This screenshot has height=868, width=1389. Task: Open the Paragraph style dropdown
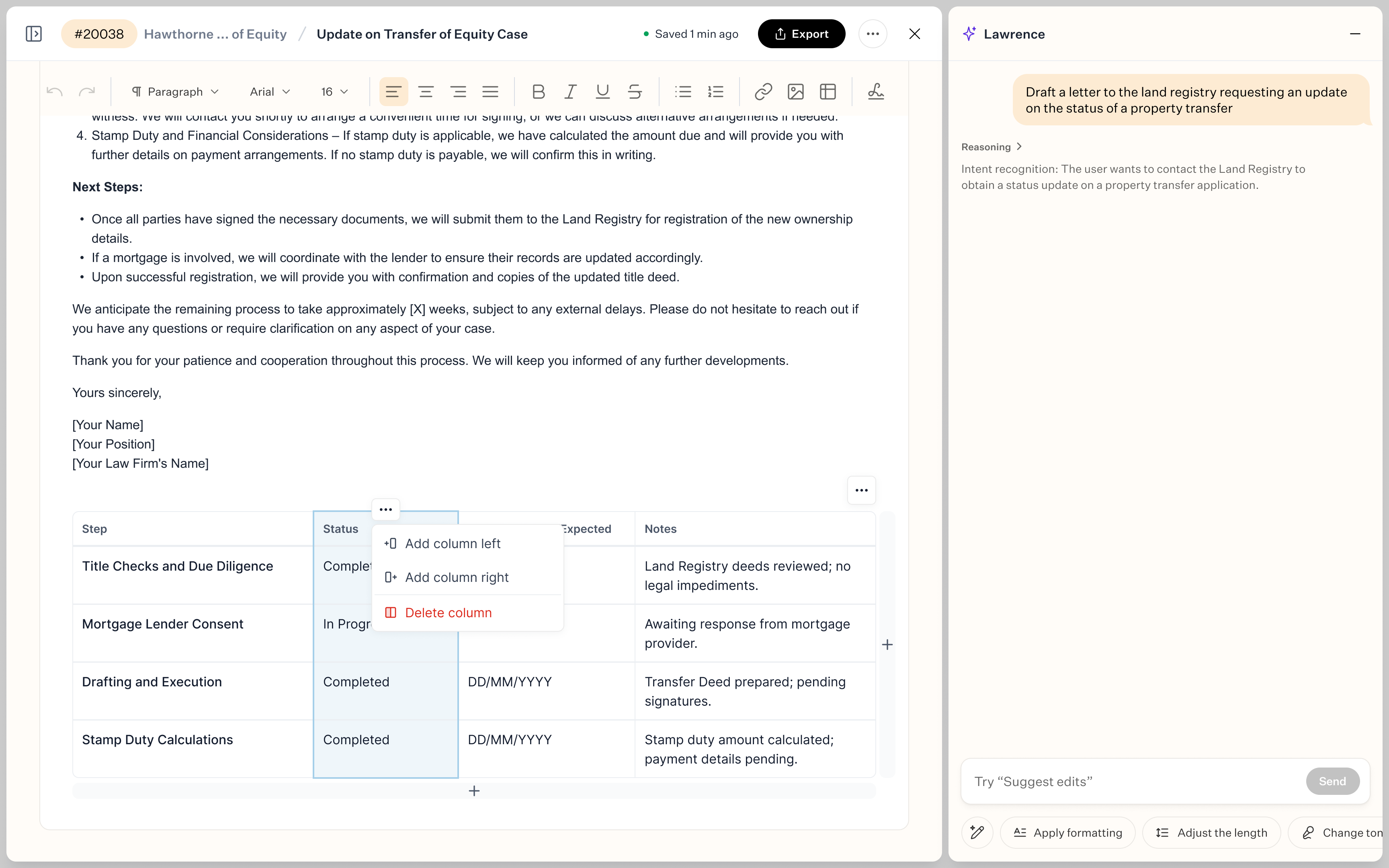(175, 92)
